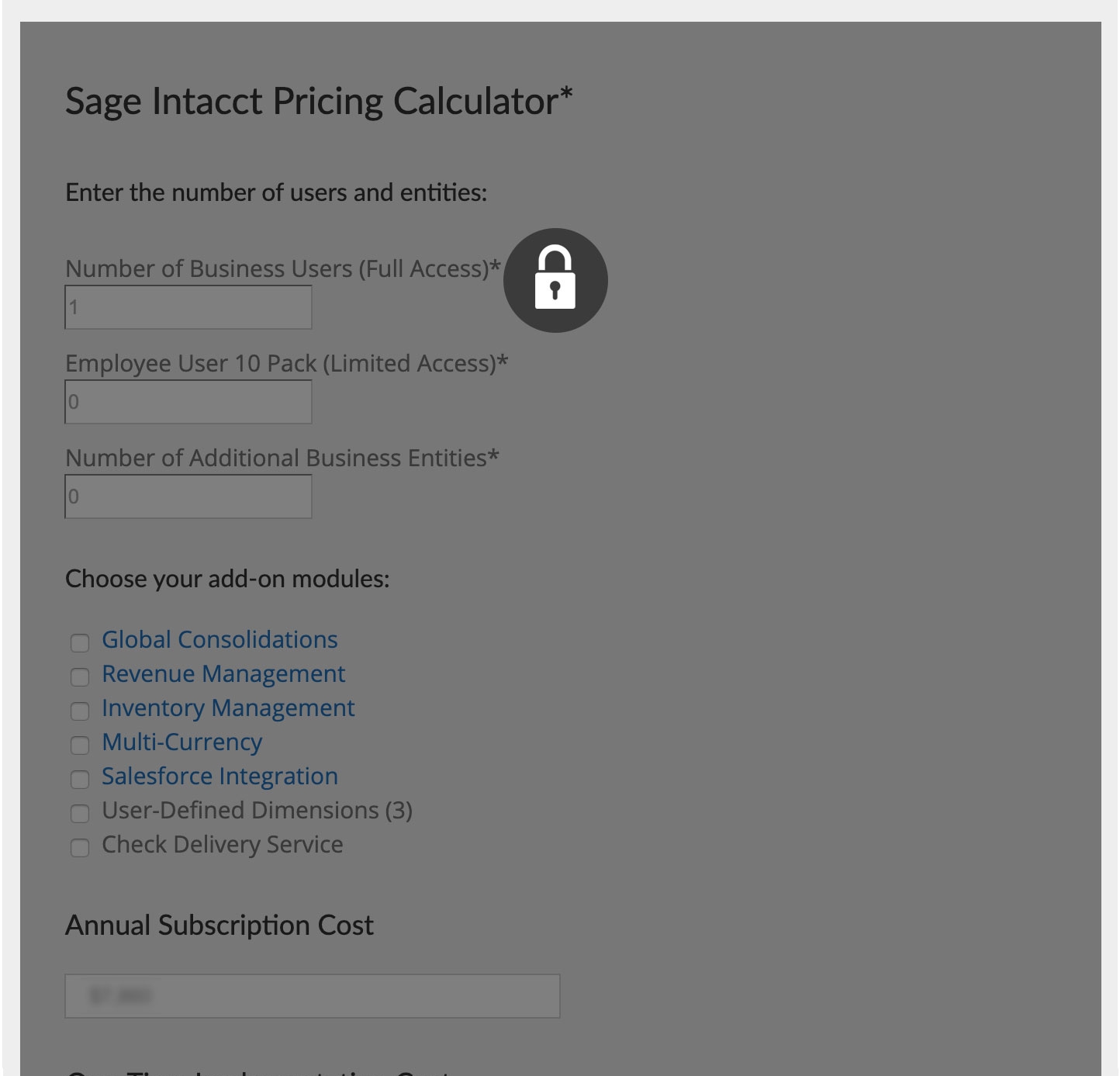
Task: Visit the Multi-Currency module link
Action: (182, 742)
